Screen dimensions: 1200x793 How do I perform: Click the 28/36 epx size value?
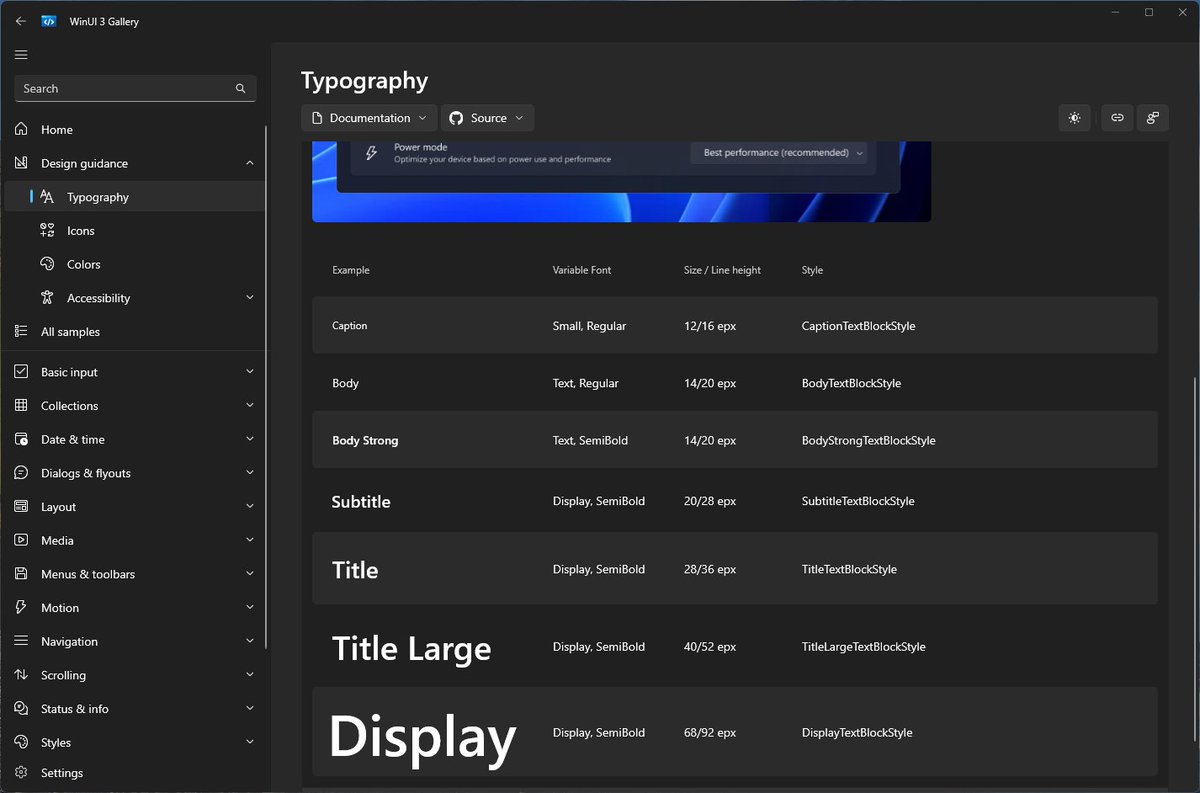[x=710, y=570]
